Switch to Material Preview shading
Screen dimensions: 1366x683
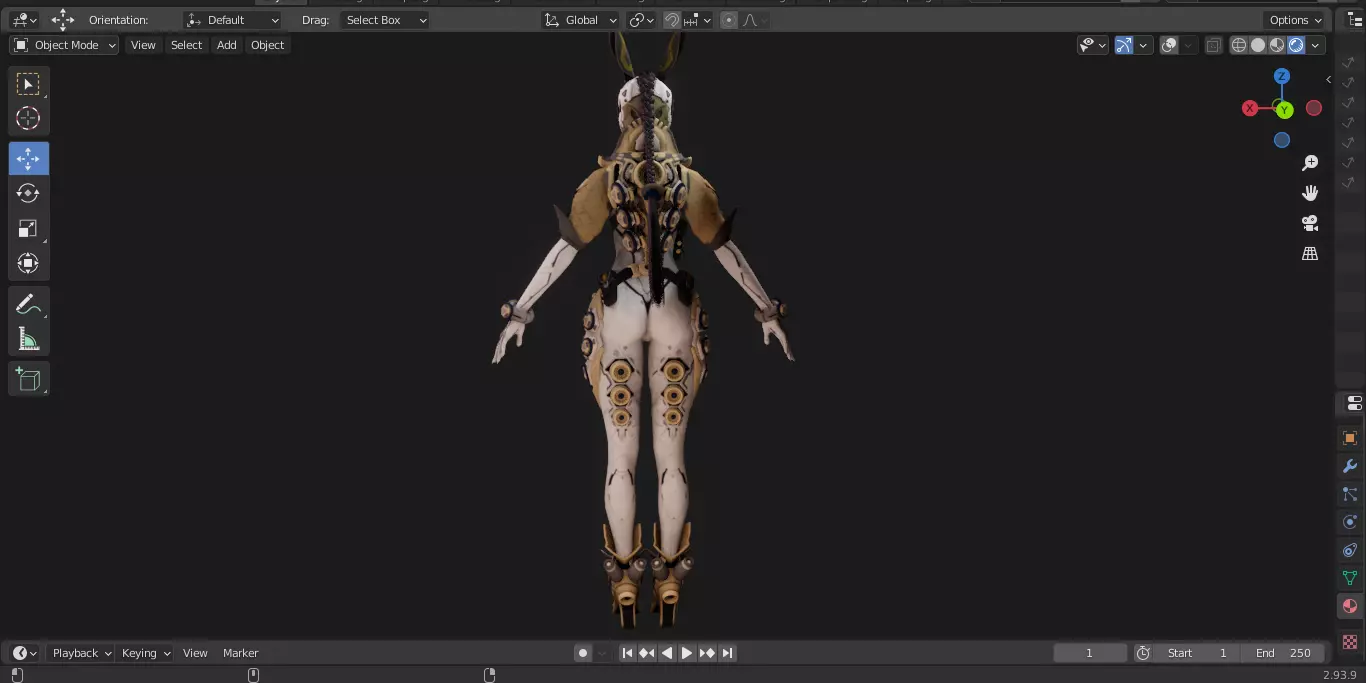pos(1277,45)
